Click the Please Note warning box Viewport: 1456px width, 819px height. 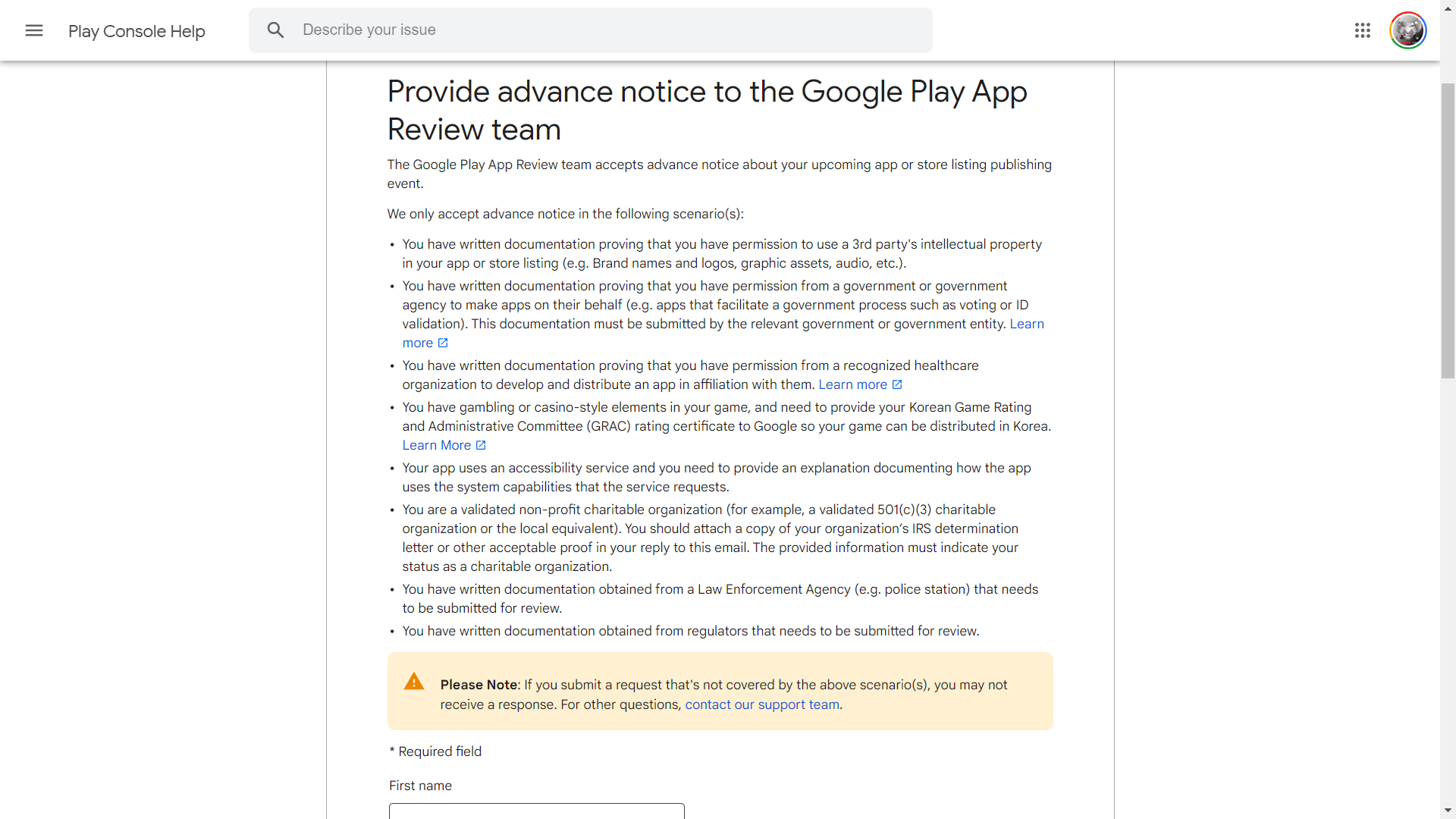coord(720,691)
